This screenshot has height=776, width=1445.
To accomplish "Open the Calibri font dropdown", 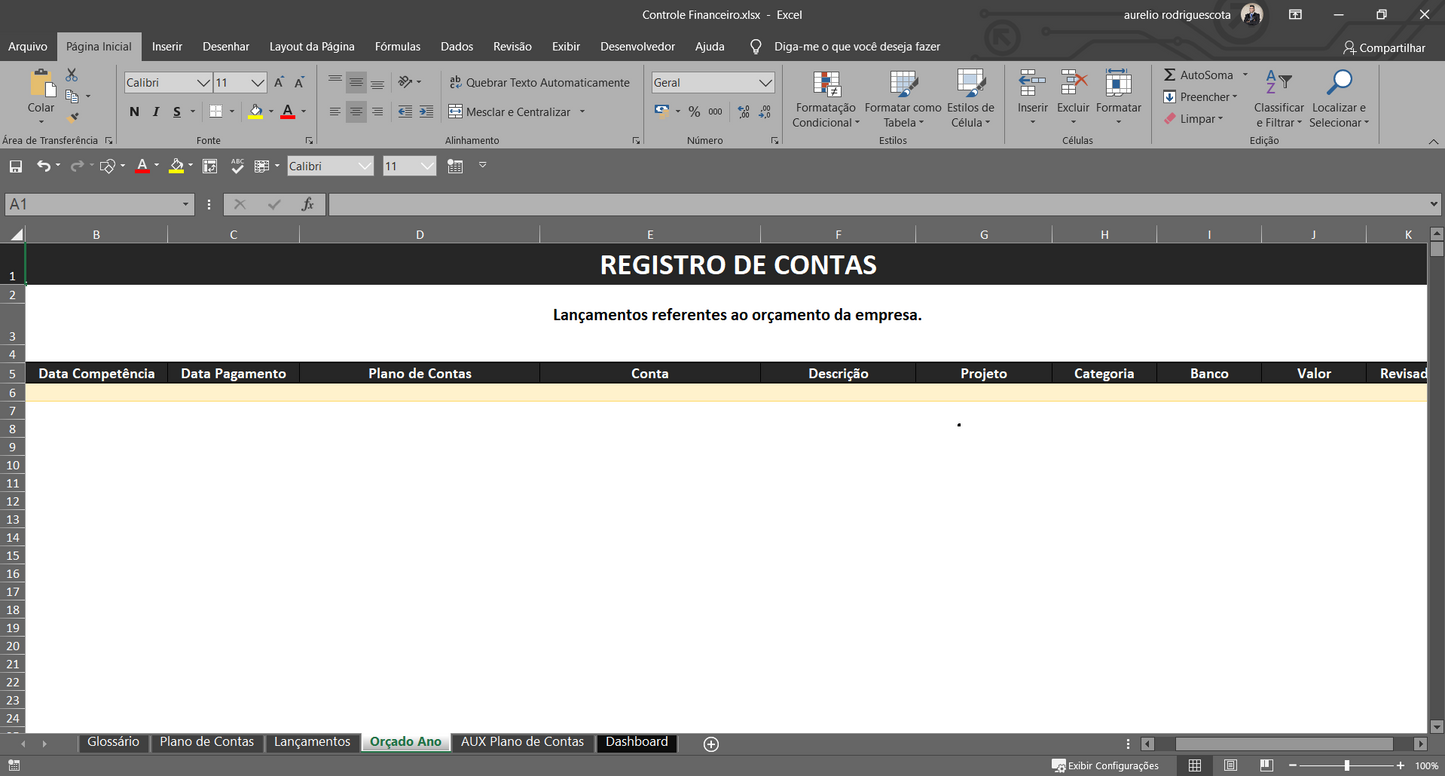I will point(168,82).
